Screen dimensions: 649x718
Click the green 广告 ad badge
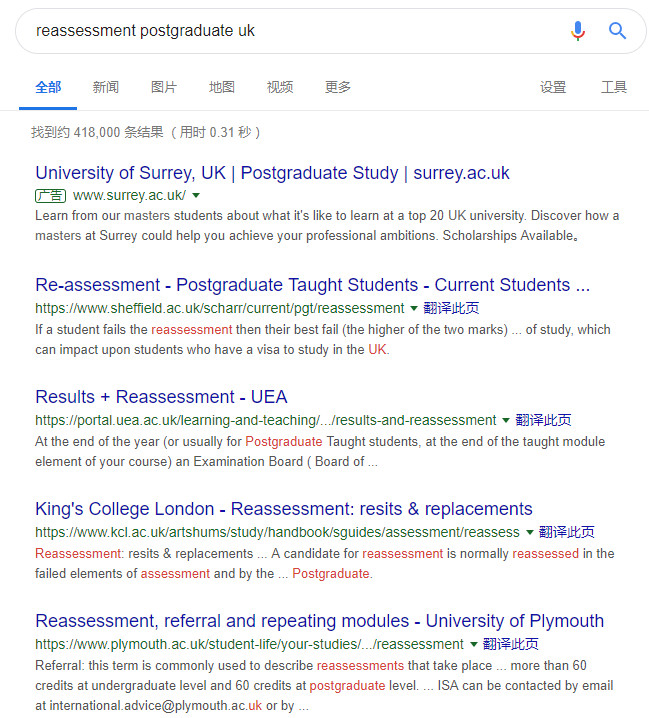(x=50, y=196)
